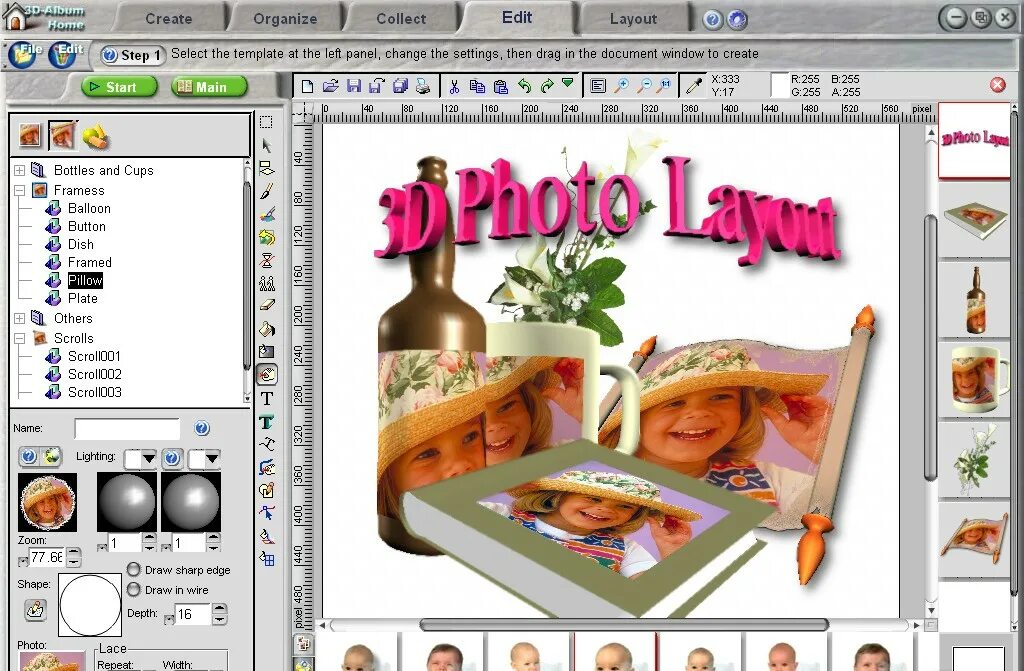Click the canvas horizontal scrollbar
The height and width of the screenshot is (671, 1024).
coord(624,625)
